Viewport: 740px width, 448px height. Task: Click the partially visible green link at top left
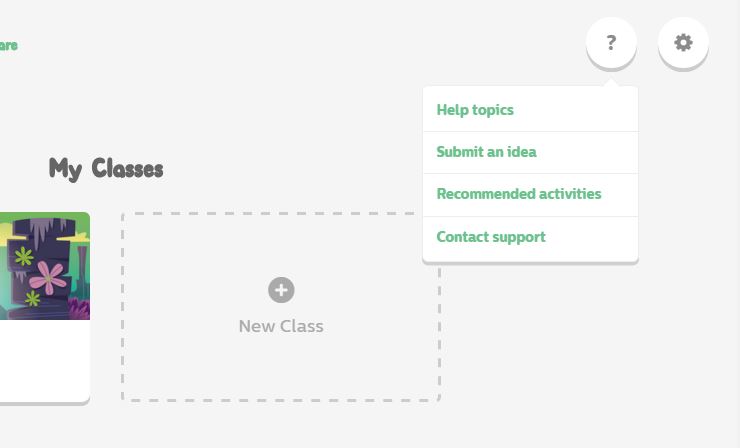coord(8,45)
